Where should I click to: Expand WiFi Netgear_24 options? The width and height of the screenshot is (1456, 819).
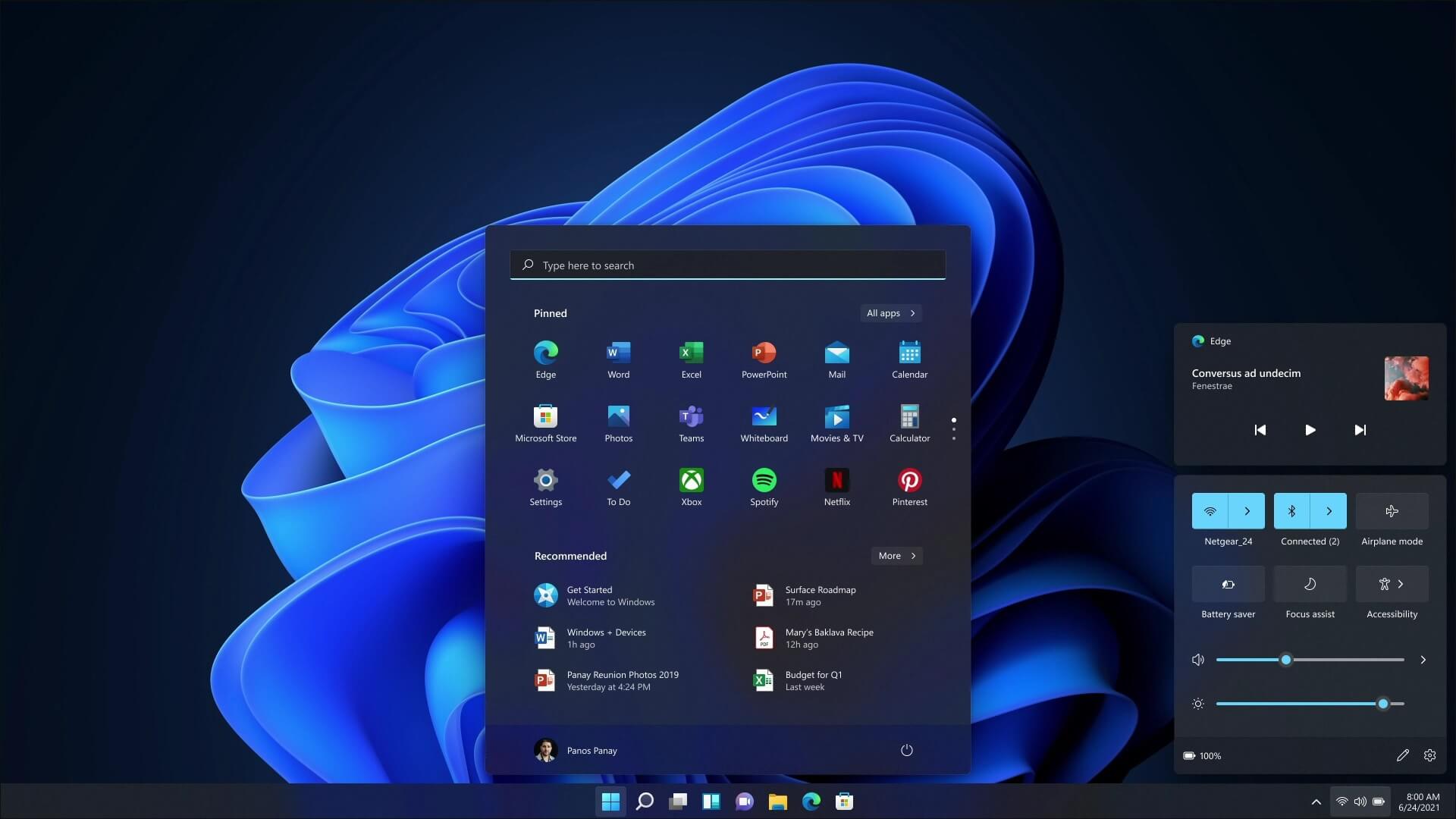[1248, 510]
